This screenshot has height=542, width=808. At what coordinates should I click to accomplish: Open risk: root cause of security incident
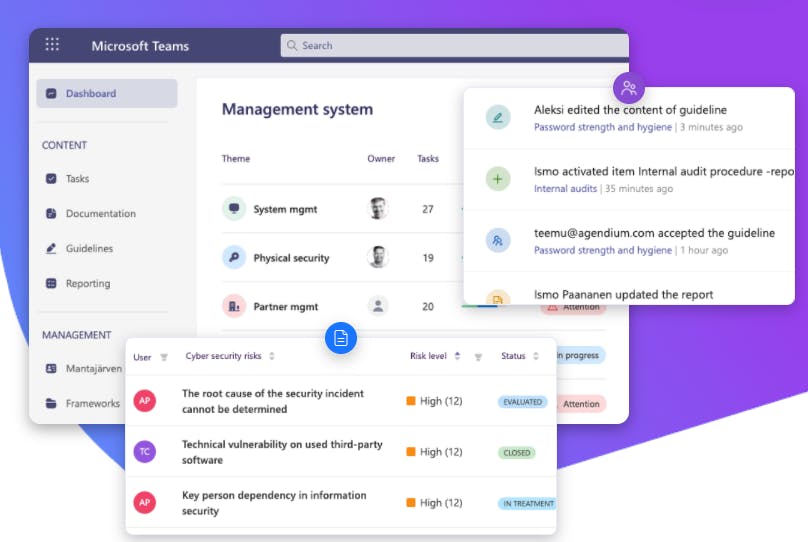pos(273,401)
